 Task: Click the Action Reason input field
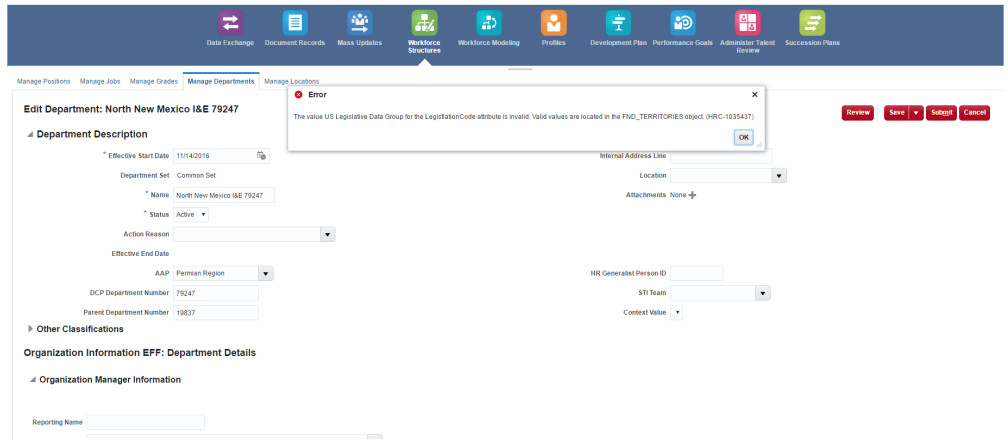[247, 234]
